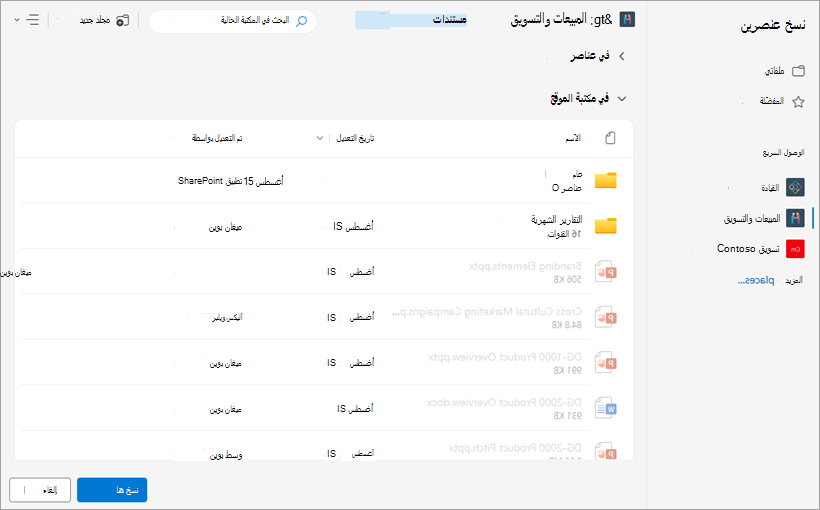
Task: Select ملفاتي in the sidebar
Action: click(775, 71)
